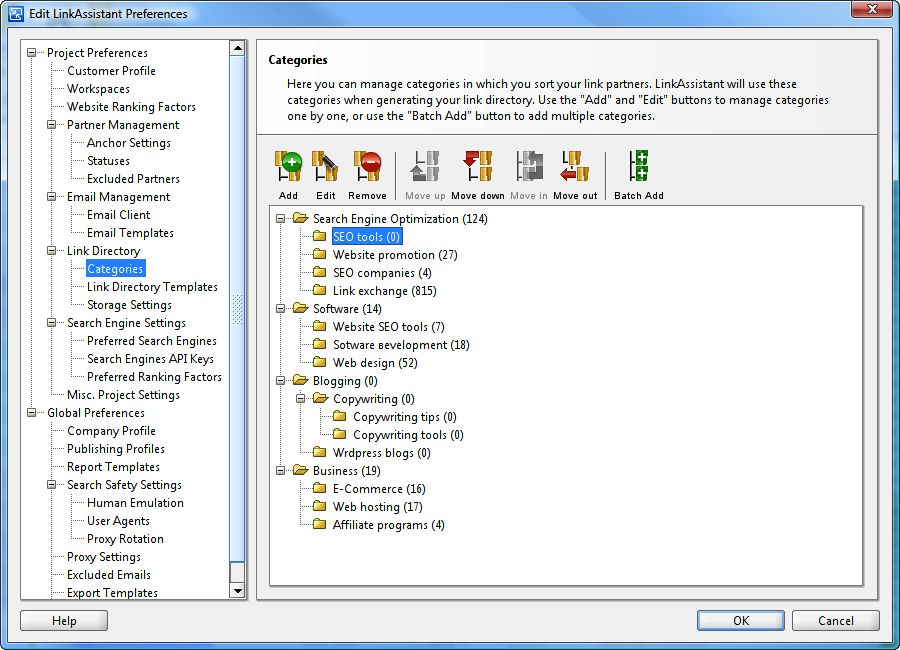
Task: Click the LinkAssistant icon in title bar
Action: [16, 13]
